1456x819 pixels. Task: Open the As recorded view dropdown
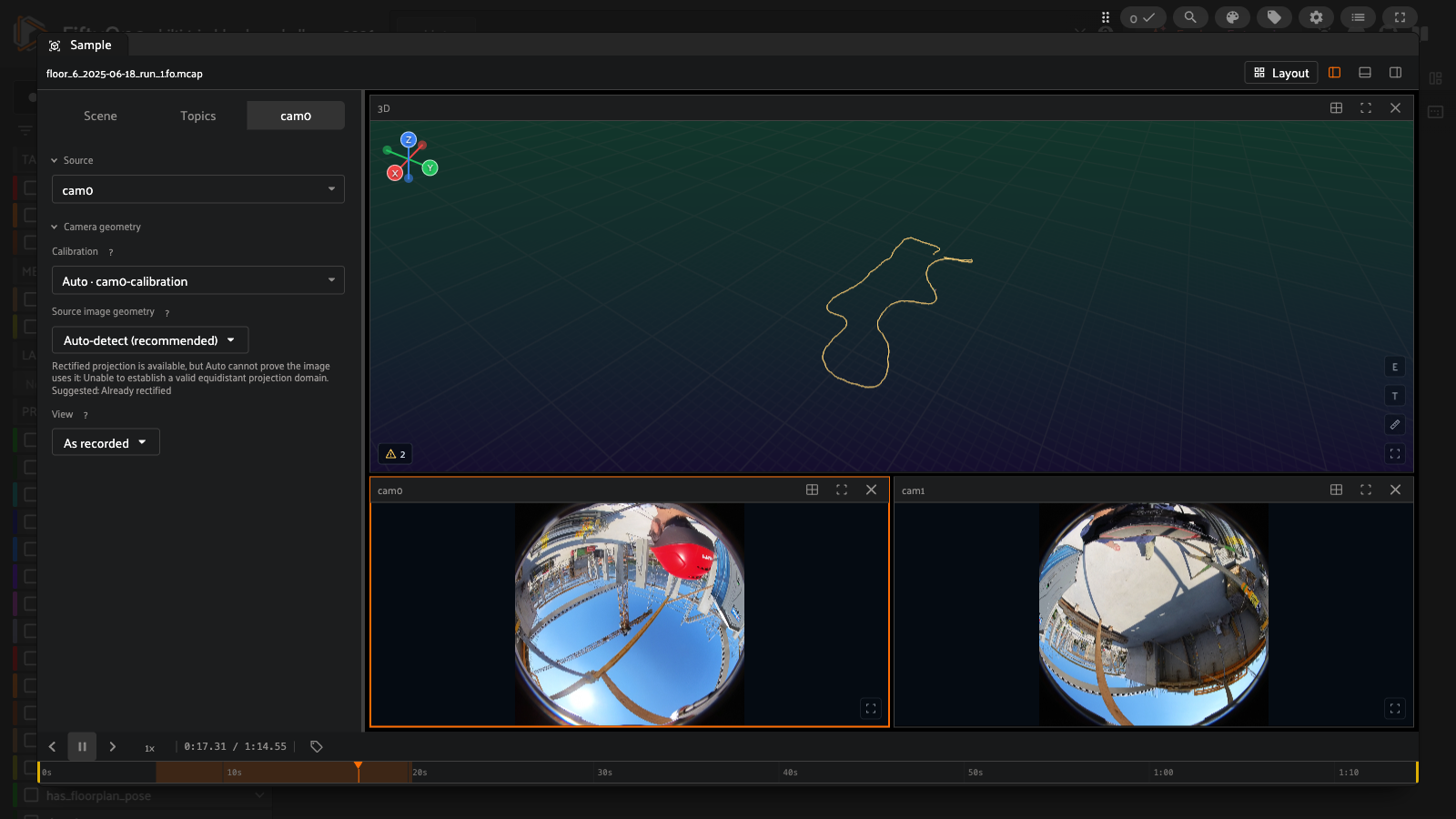106,442
